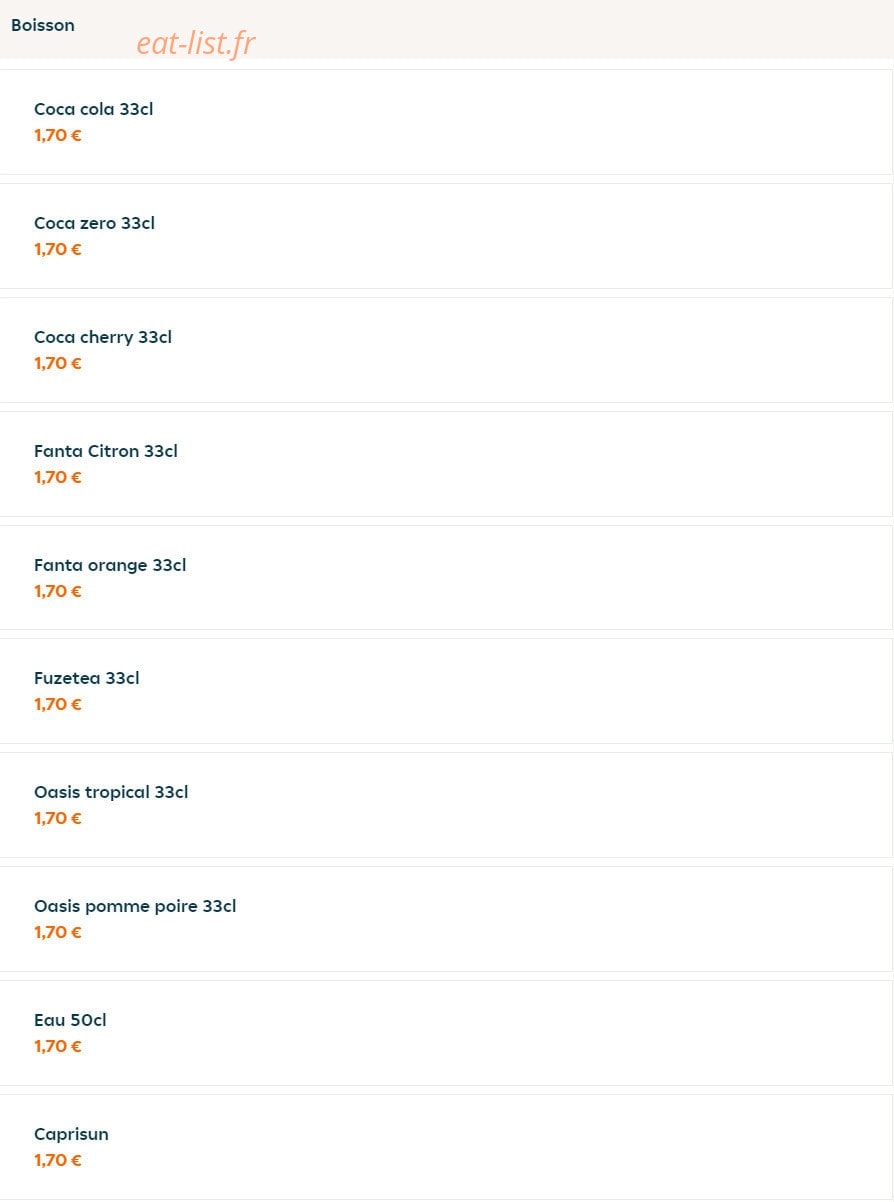Click the price under Coca zero 33cl
The image size is (894, 1202).
pyautogui.click(x=58, y=249)
